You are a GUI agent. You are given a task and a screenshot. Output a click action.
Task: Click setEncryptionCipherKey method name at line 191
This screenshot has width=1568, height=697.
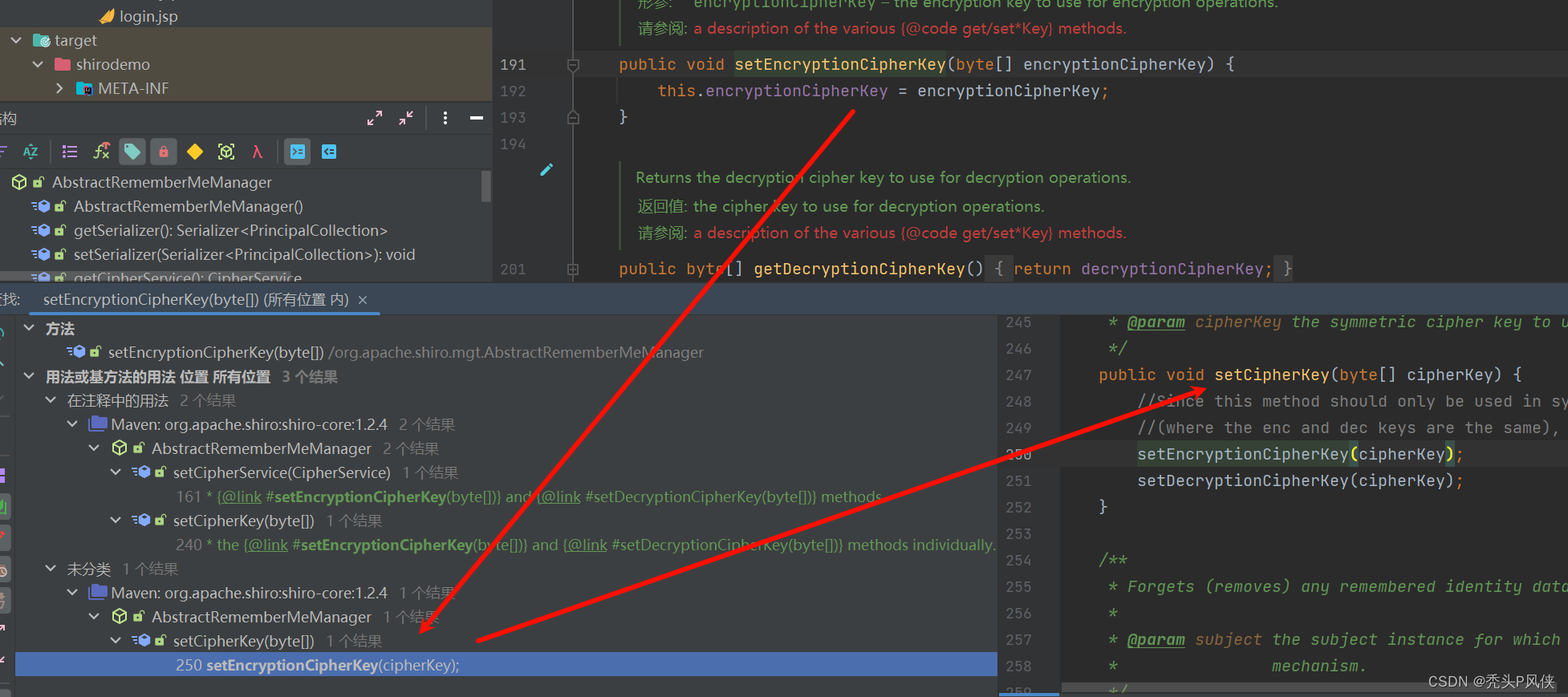840,64
